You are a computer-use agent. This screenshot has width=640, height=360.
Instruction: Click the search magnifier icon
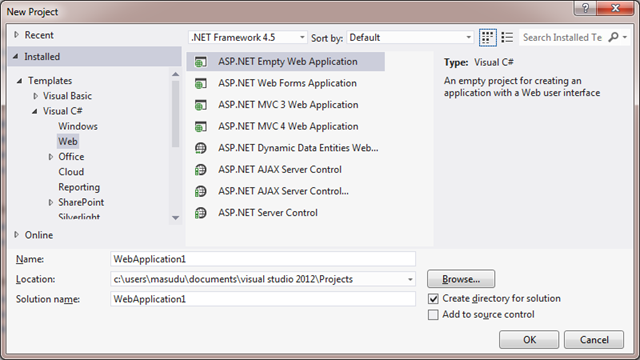coord(613,37)
